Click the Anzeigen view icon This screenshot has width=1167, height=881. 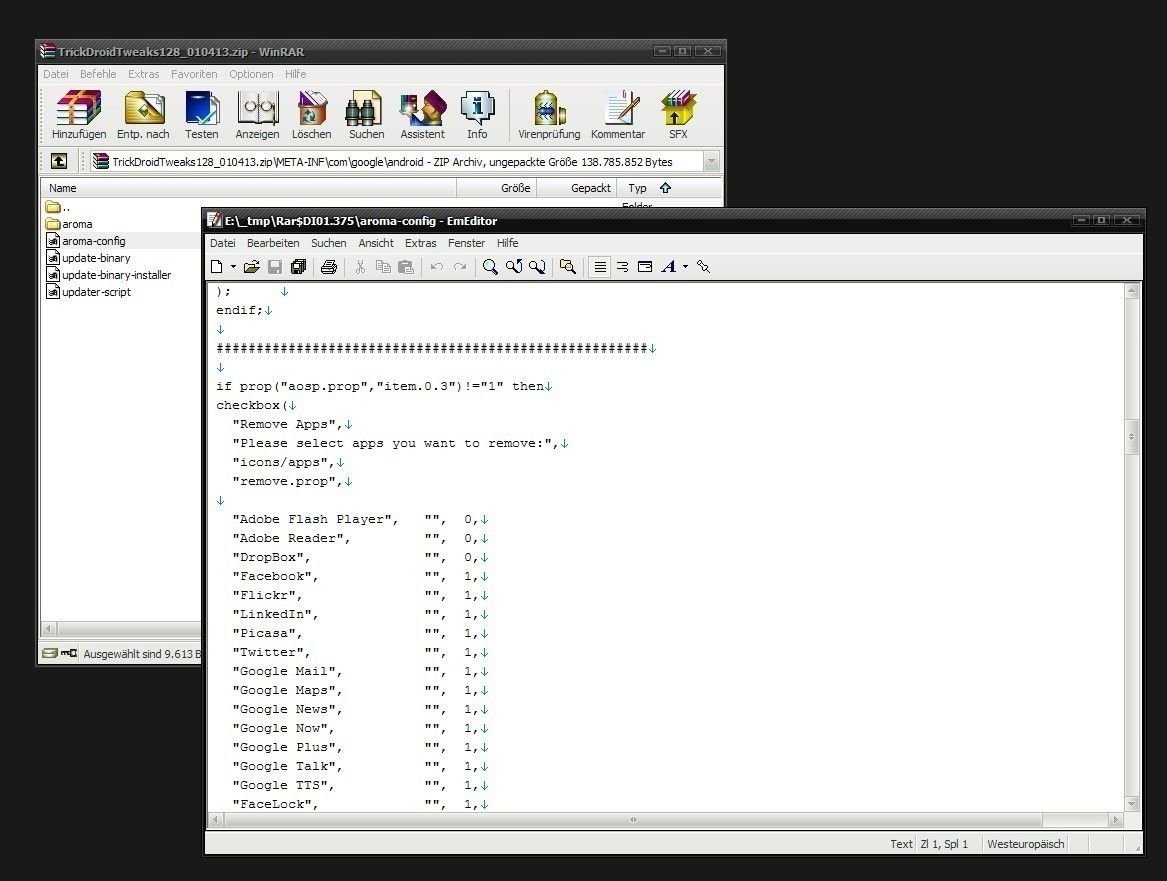tap(258, 115)
